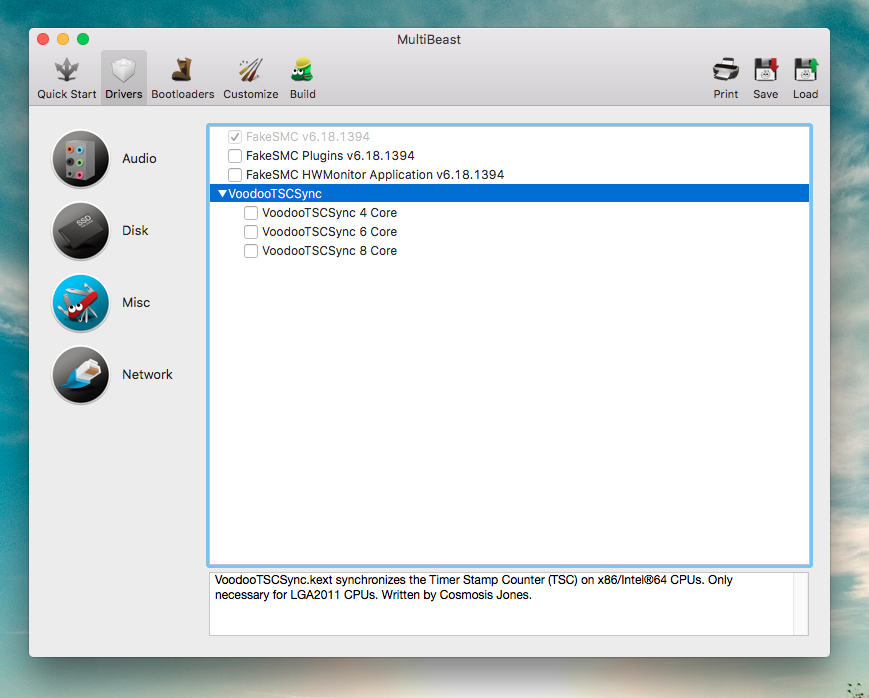
Task: Collapse the VoodooTSCSync disclosure triangle
Action: point(222,193)
